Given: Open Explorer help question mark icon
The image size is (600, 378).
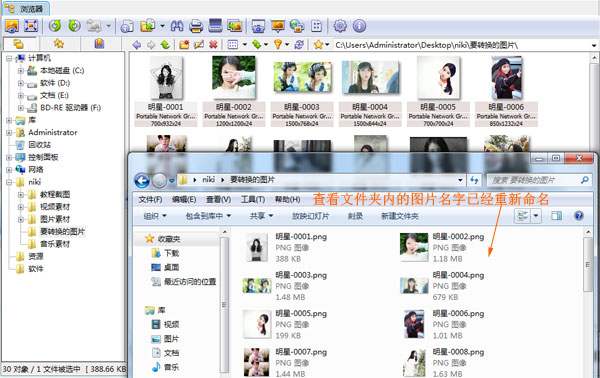Looking at the screenshot, I should [x=579, y=216].
